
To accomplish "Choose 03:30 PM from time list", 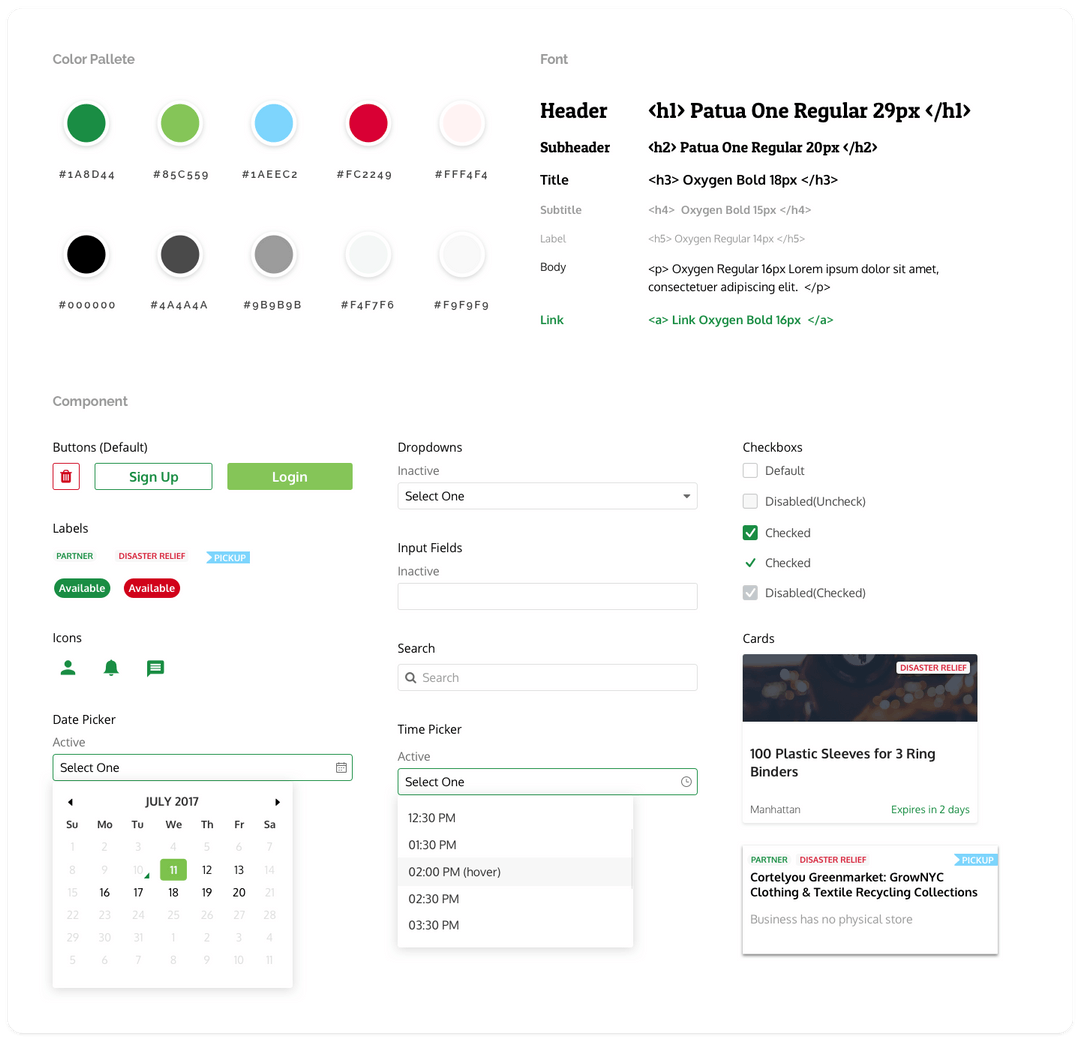I will coord(515,925).
